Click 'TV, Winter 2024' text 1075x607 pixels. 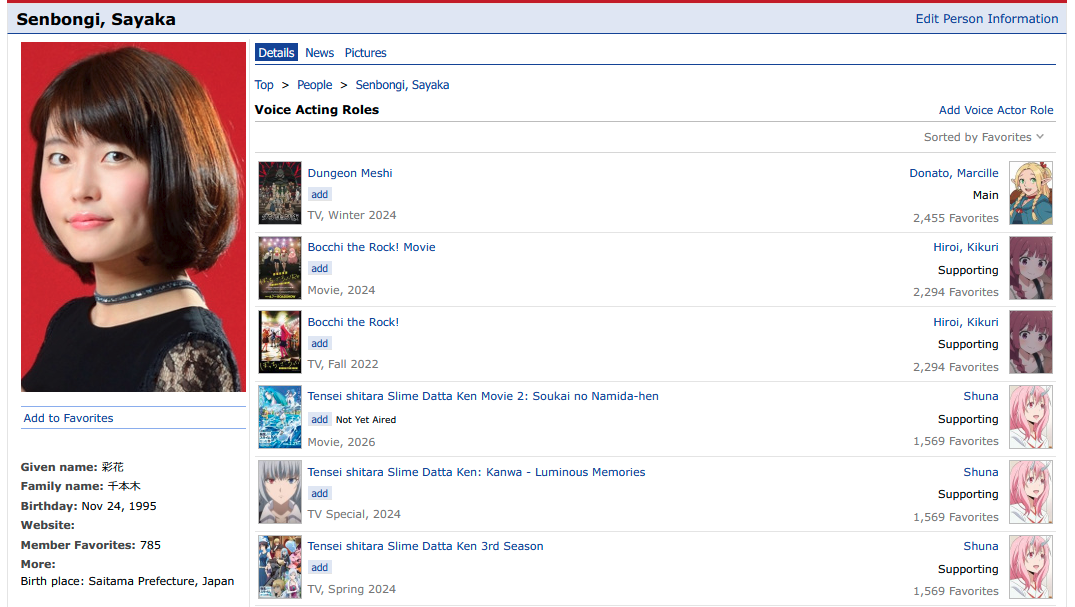click(352, 215)
